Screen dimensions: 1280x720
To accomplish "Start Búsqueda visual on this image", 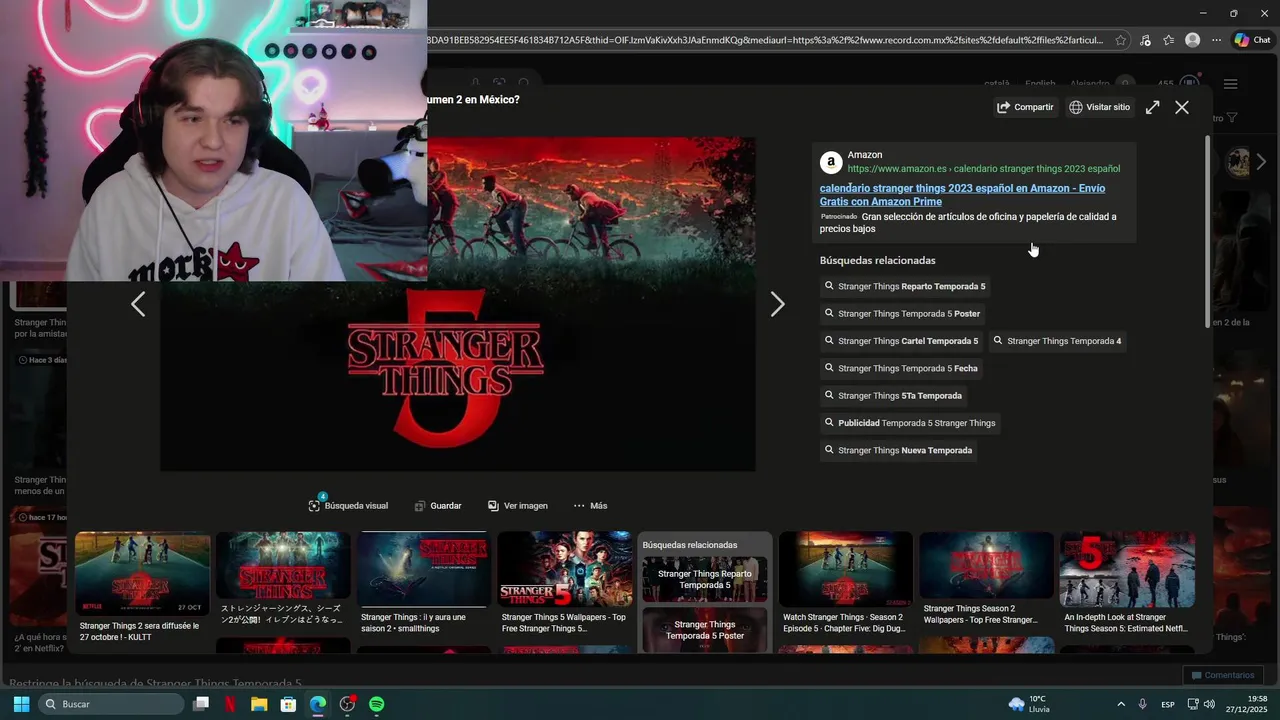I will pyautogui.click(x=348, y=506).
